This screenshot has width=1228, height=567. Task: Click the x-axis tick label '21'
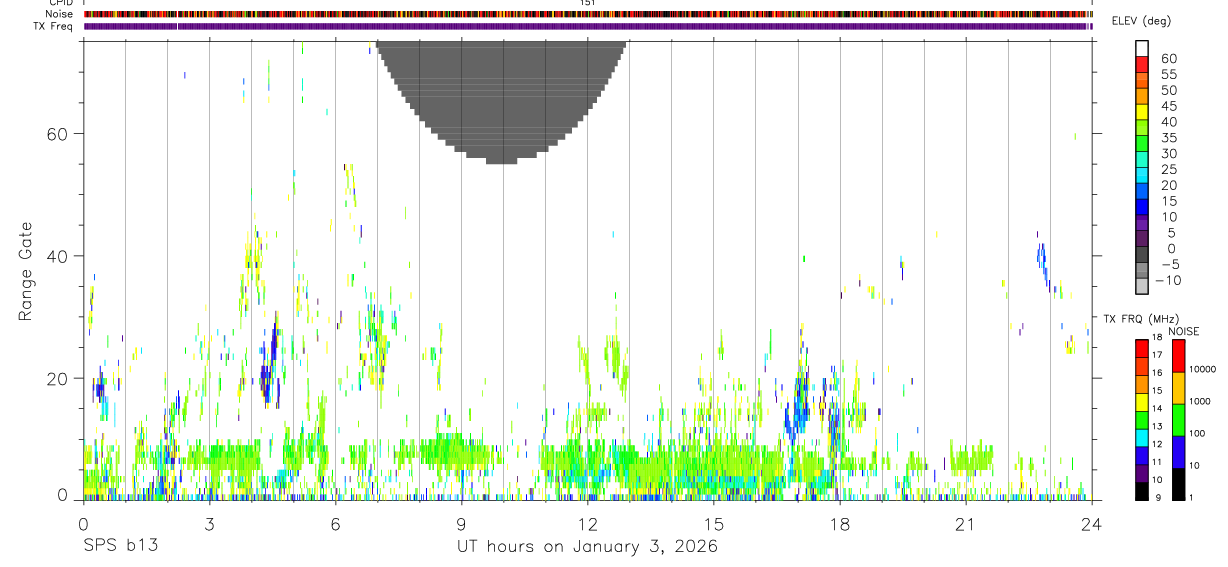coord(965,523)
